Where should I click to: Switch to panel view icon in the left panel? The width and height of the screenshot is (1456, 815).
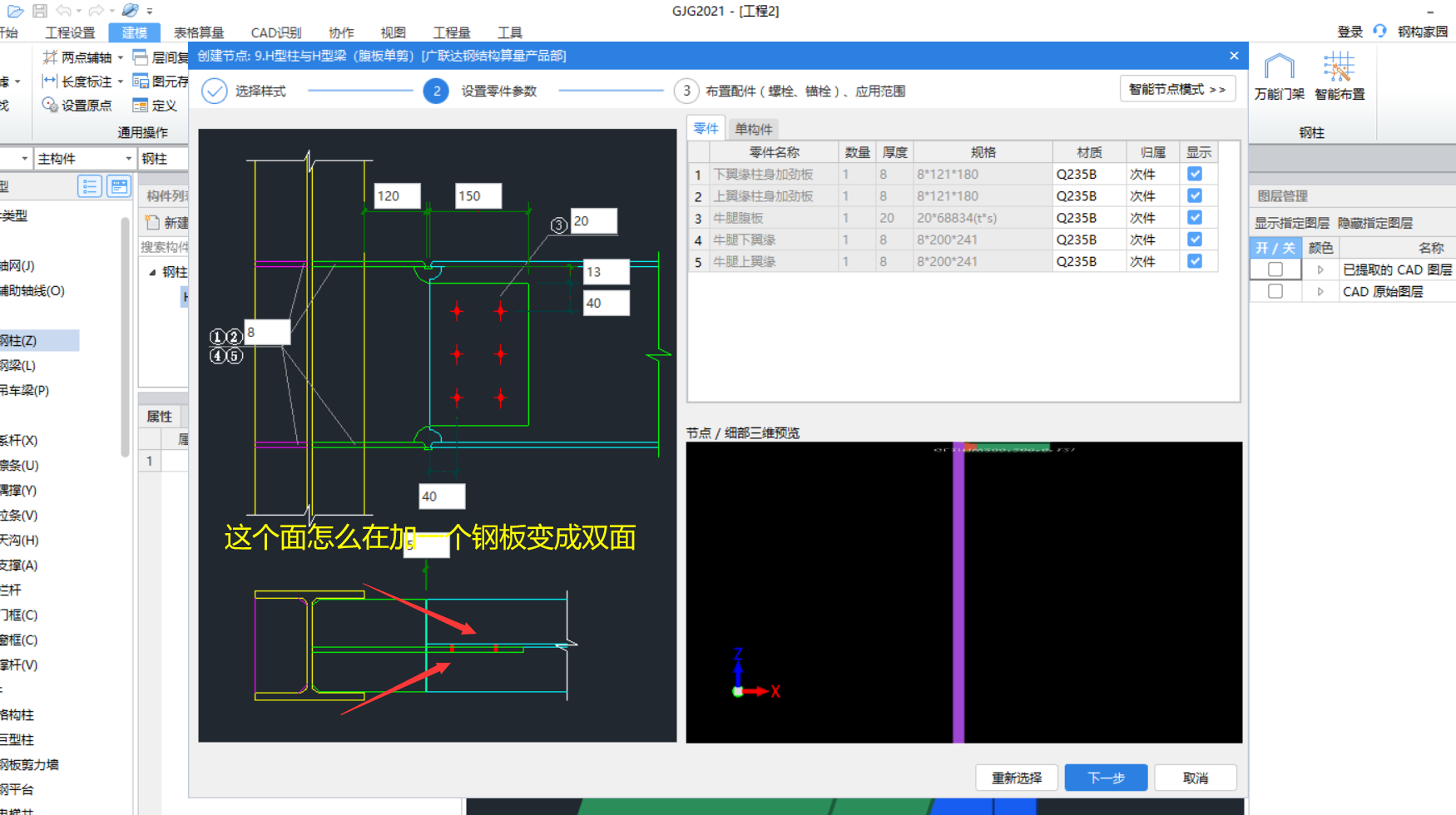click(x=119, y=186)
